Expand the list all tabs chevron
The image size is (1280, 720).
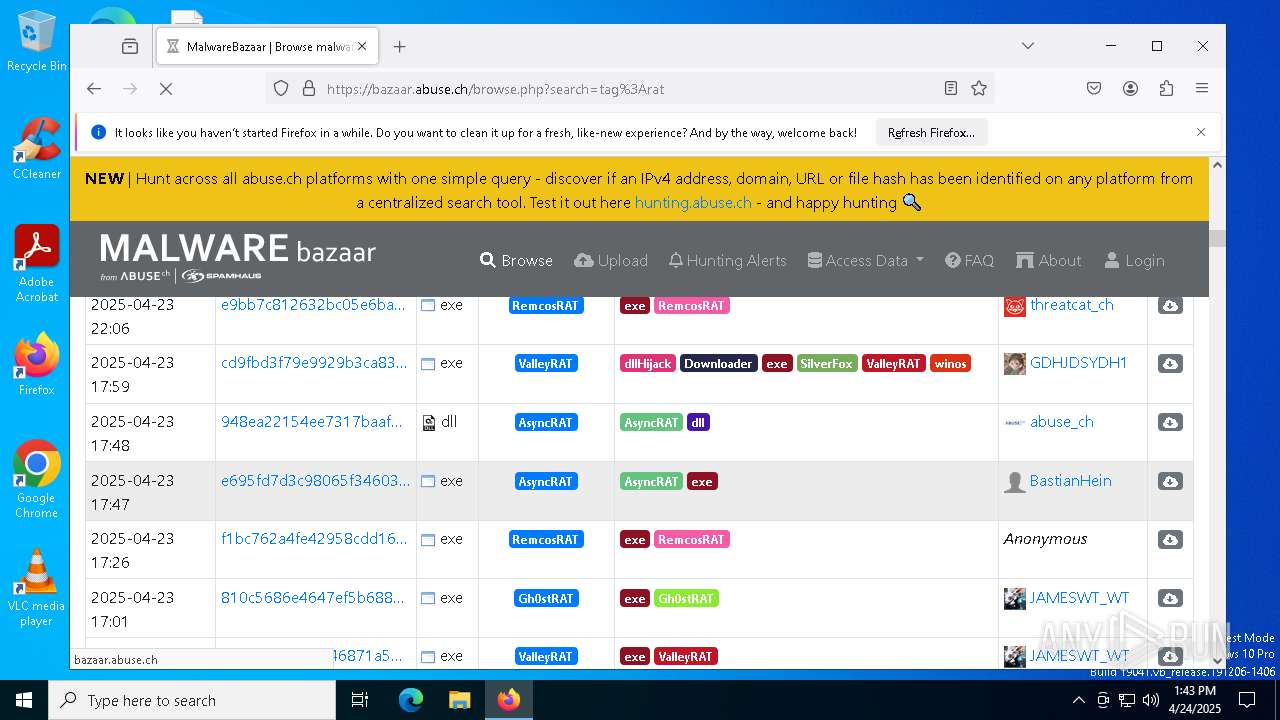[x=1027, y=46]
